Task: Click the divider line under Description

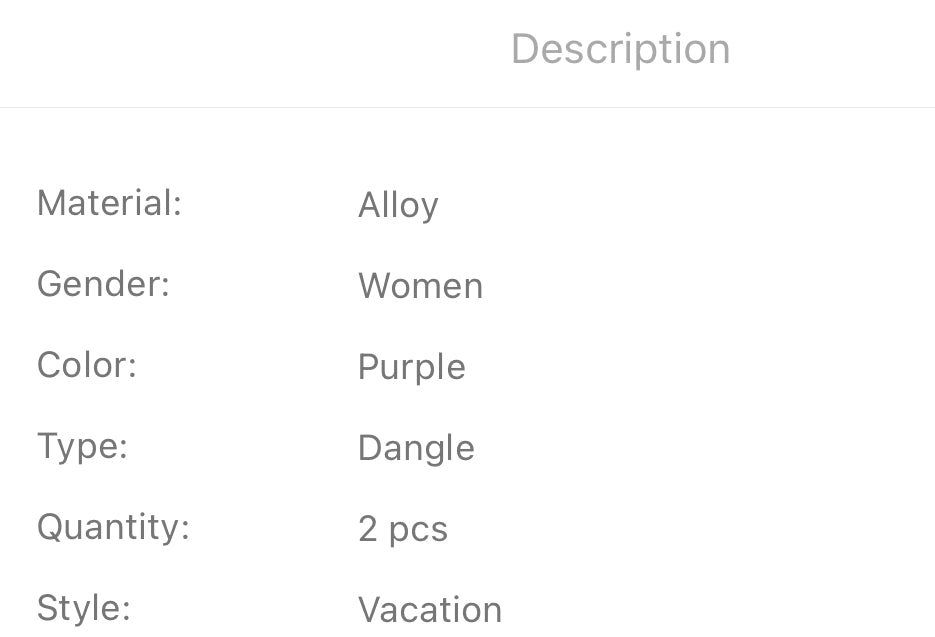Action: click(467, 107)
